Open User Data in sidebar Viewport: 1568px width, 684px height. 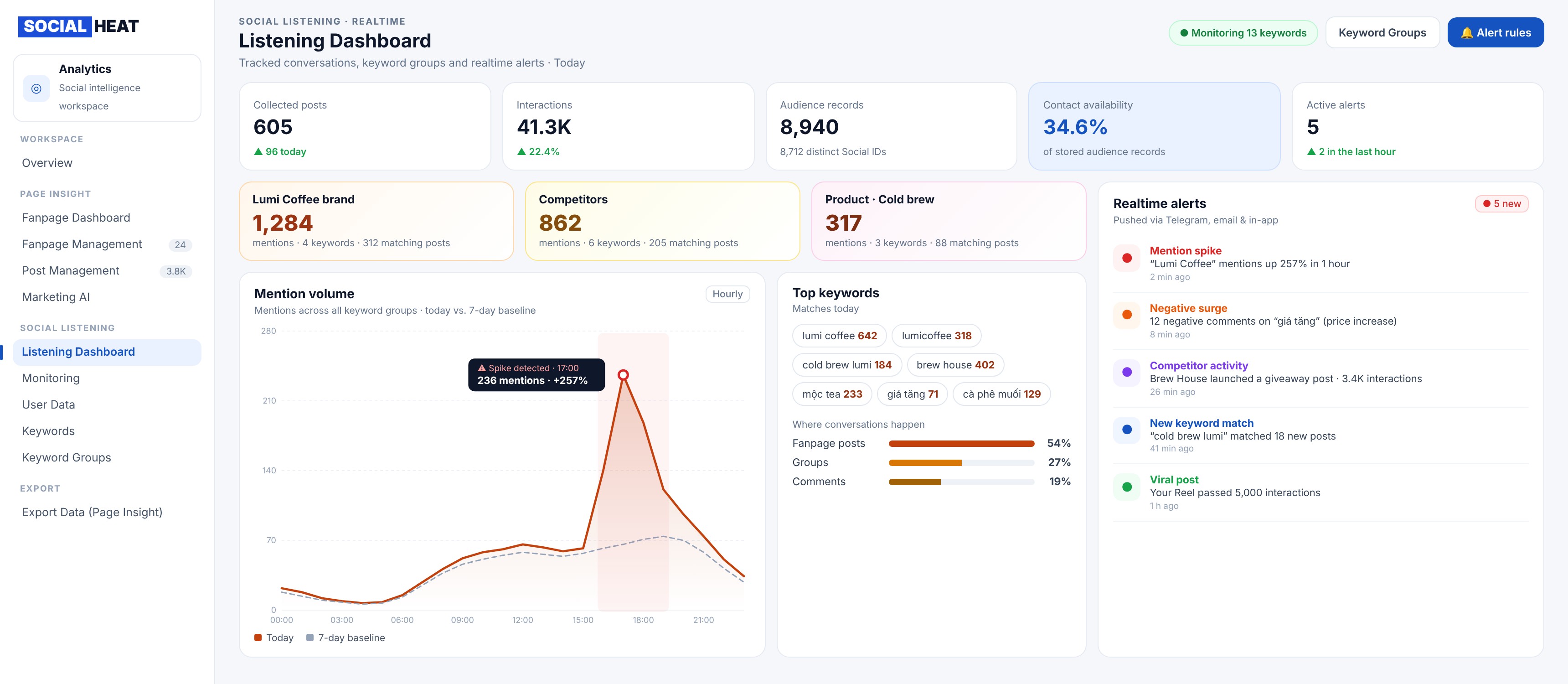(107, 405)
